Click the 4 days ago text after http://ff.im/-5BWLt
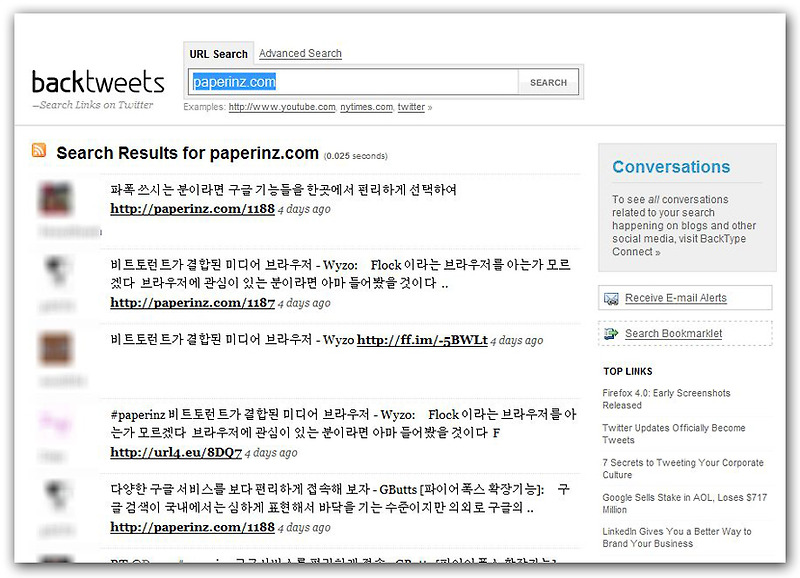The image size is (800, 578). coord(517,340)
